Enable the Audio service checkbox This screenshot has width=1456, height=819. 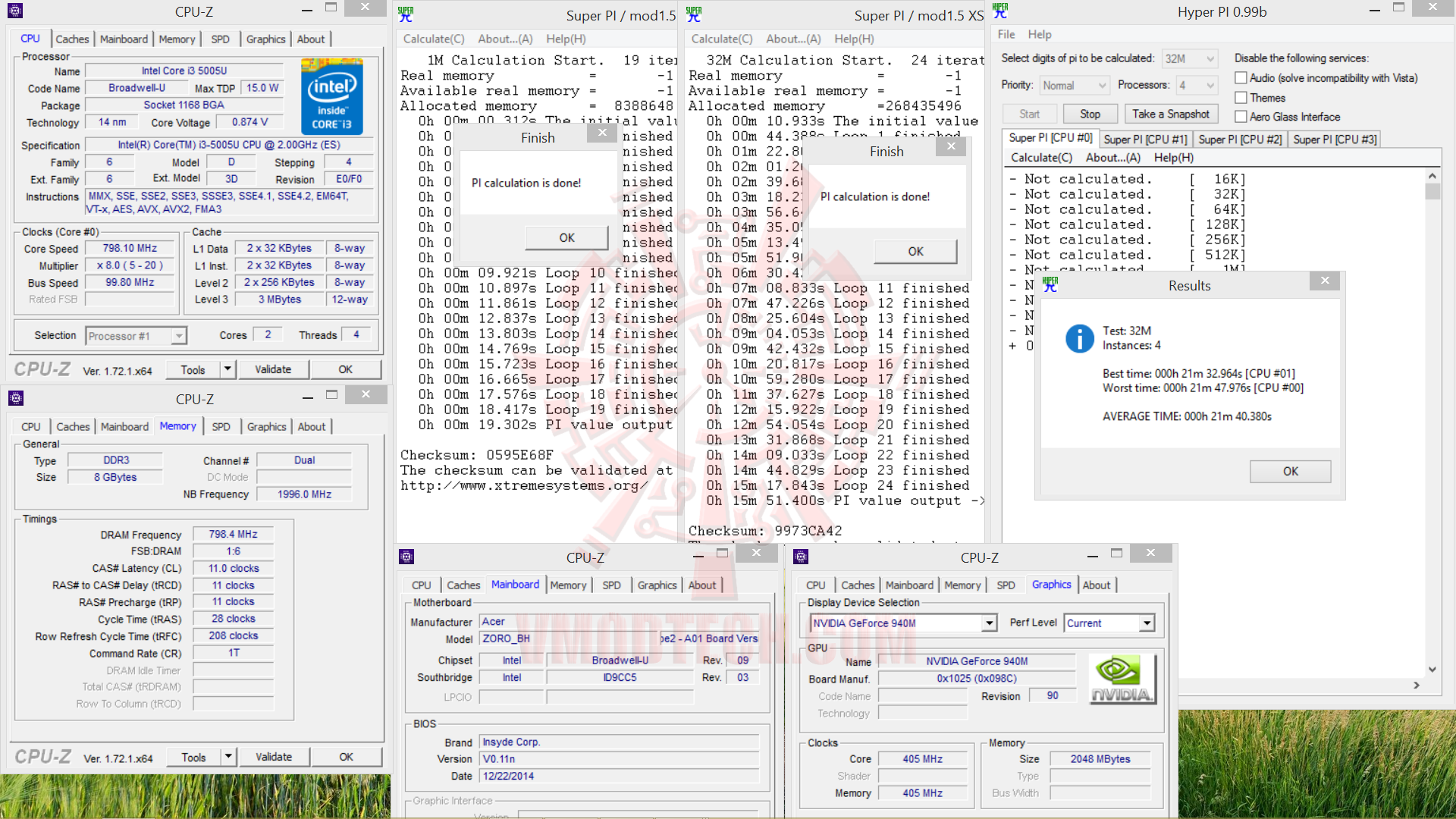click(1241, 78)
